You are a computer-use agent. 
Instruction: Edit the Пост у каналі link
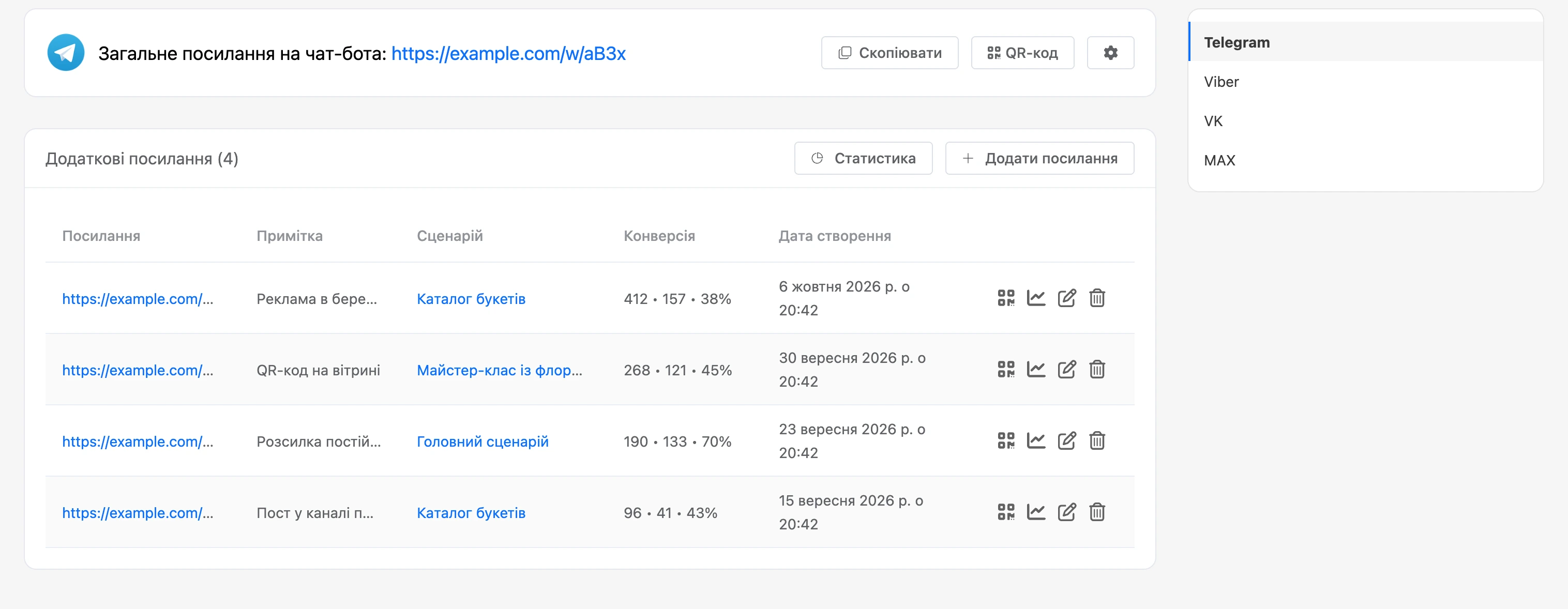1066,512
